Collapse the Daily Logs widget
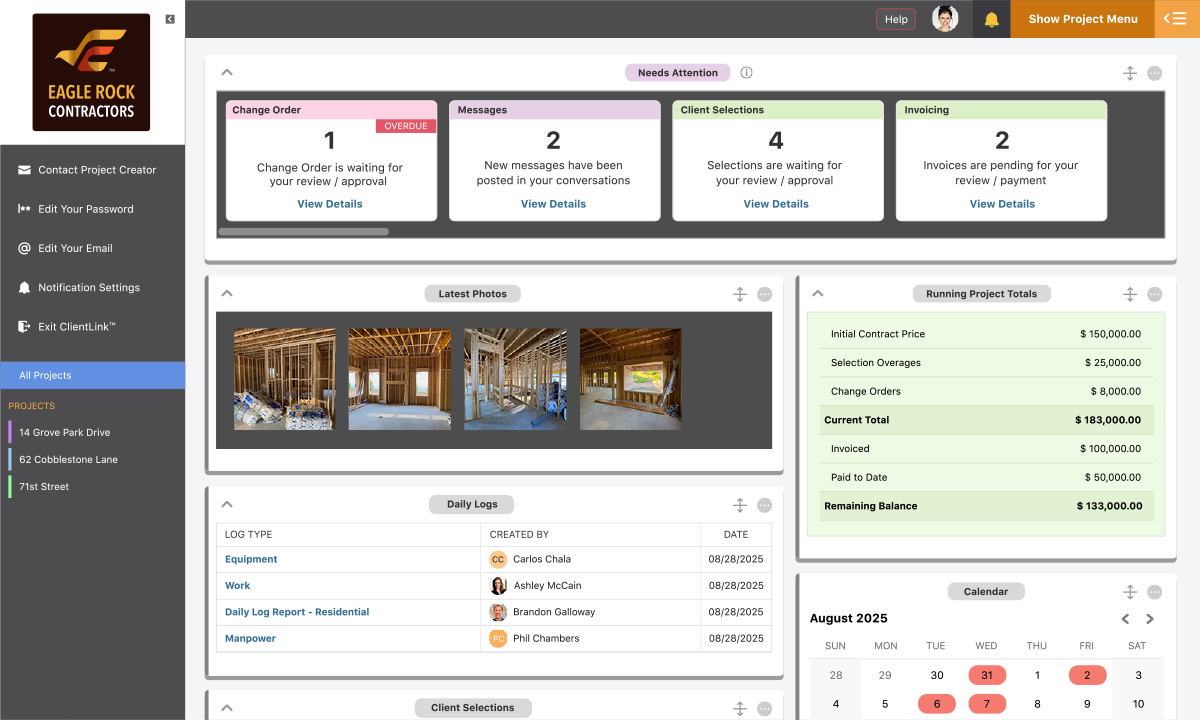Screen dimensions: 1200x720 [x=227, y=505]
